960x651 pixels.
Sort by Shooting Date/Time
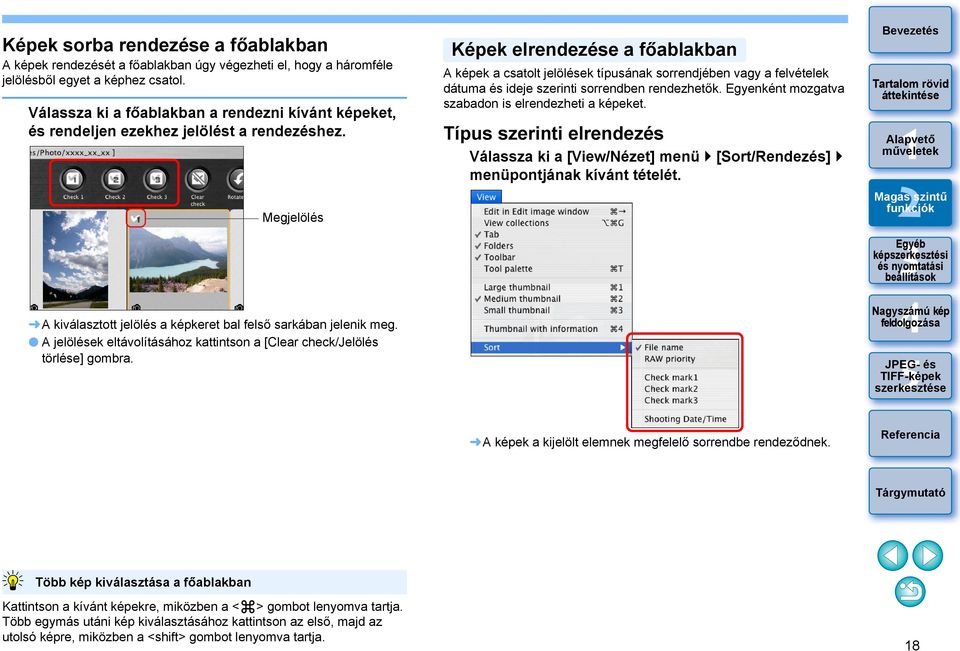[x=685, y=419]
